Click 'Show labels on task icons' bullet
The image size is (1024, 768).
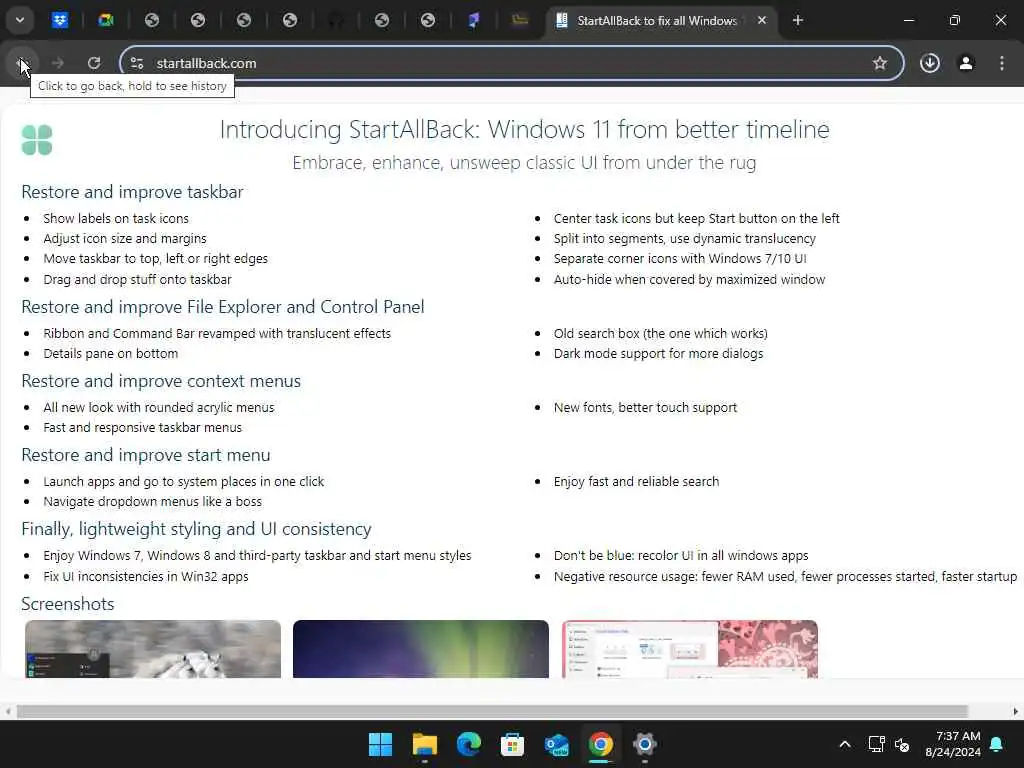pyautogui.click(x=116, y=218)
